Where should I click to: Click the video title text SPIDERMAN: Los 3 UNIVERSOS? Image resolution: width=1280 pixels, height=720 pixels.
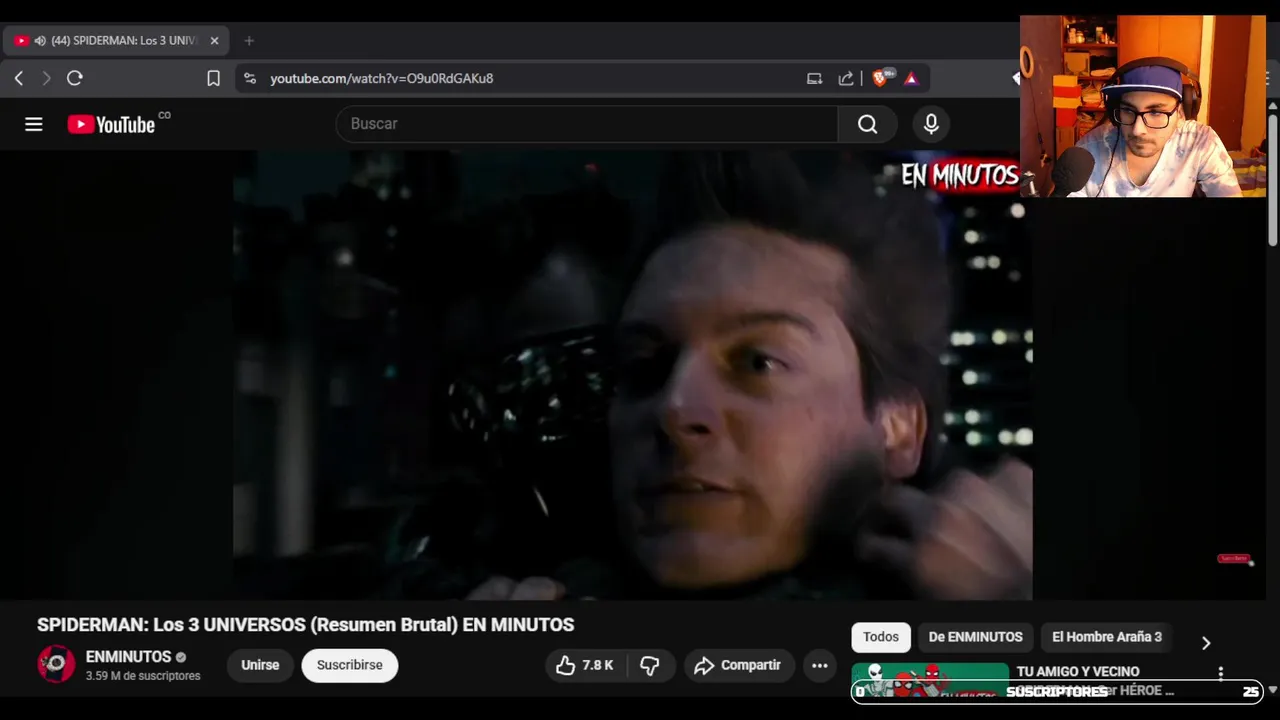(305, 625)
